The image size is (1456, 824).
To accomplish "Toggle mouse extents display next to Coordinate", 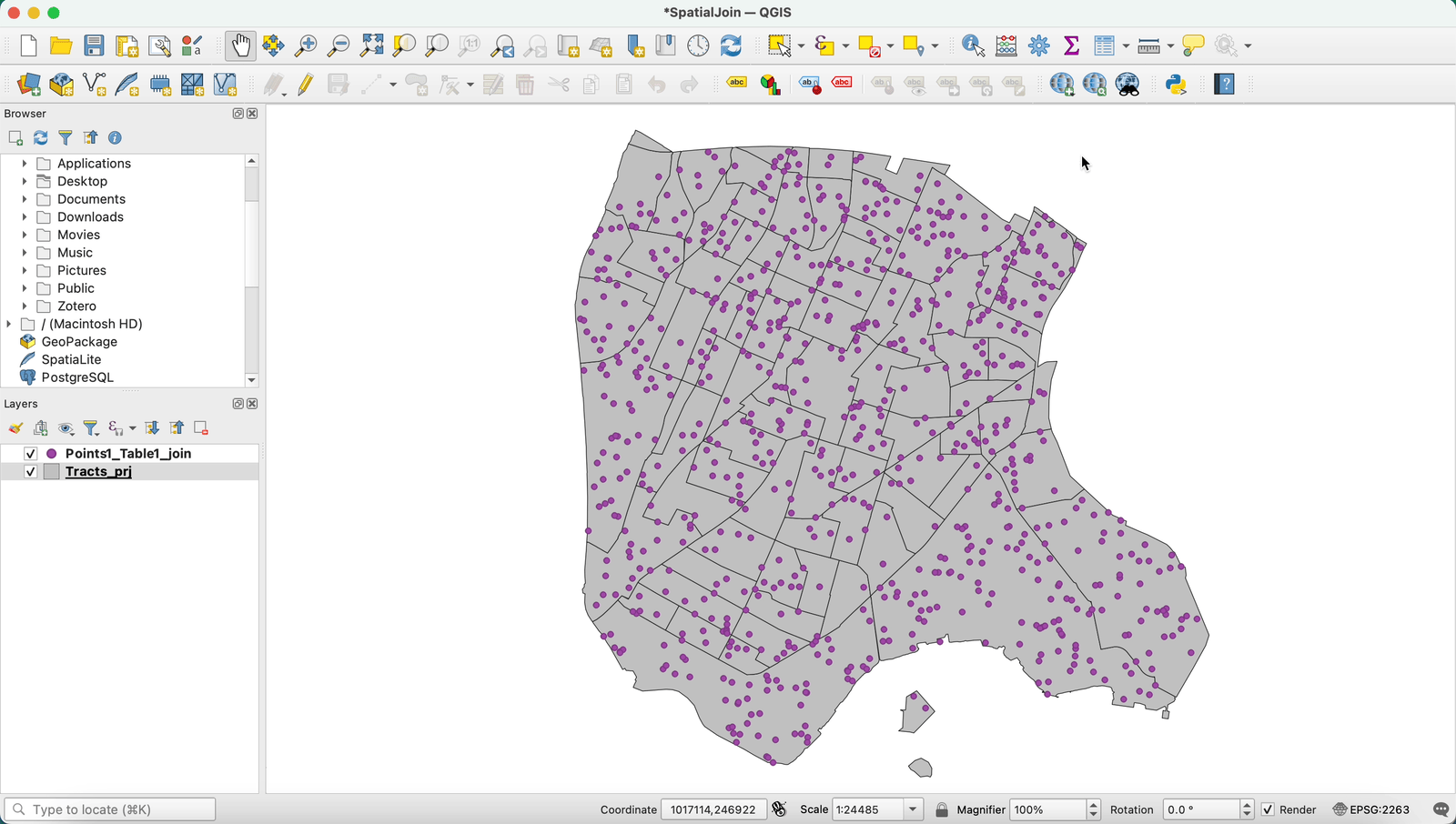I will click(x=780, y=809).
